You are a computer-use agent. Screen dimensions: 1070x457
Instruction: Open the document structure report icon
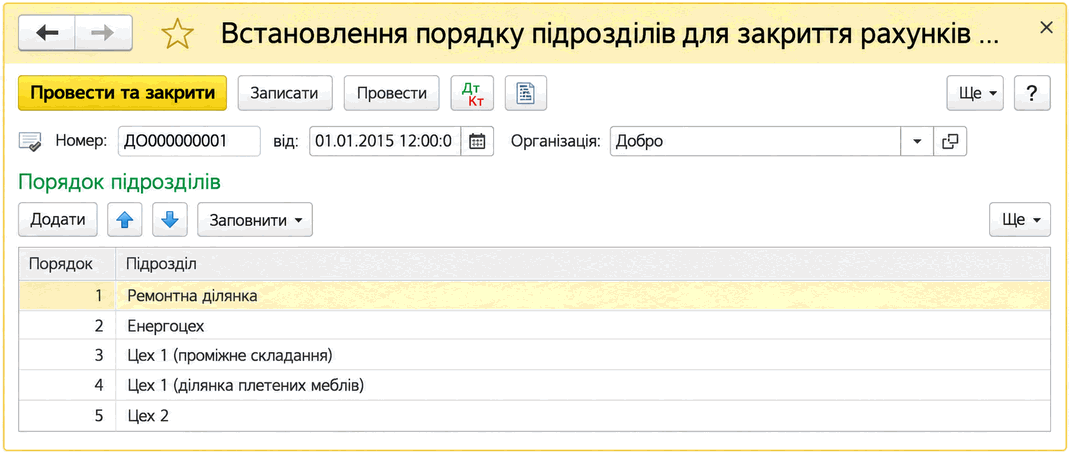click(x=525, y=93)
